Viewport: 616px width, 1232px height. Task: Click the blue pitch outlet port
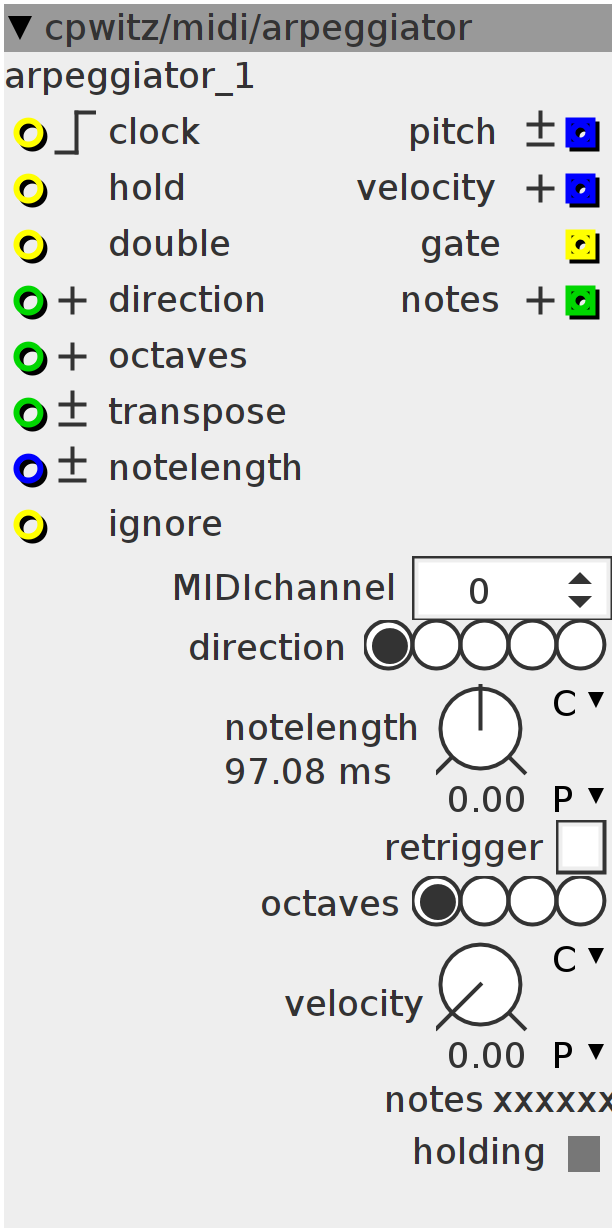coord(582,134)
